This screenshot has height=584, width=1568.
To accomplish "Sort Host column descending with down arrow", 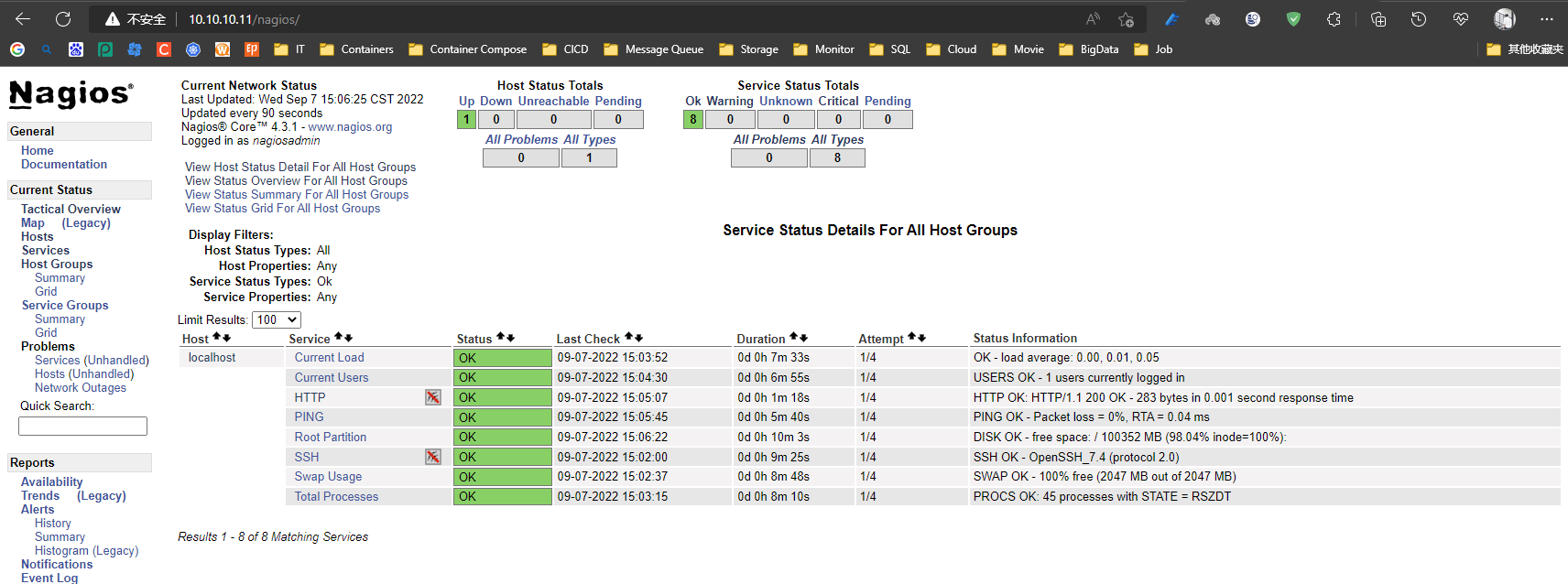I will click(226, 338).
